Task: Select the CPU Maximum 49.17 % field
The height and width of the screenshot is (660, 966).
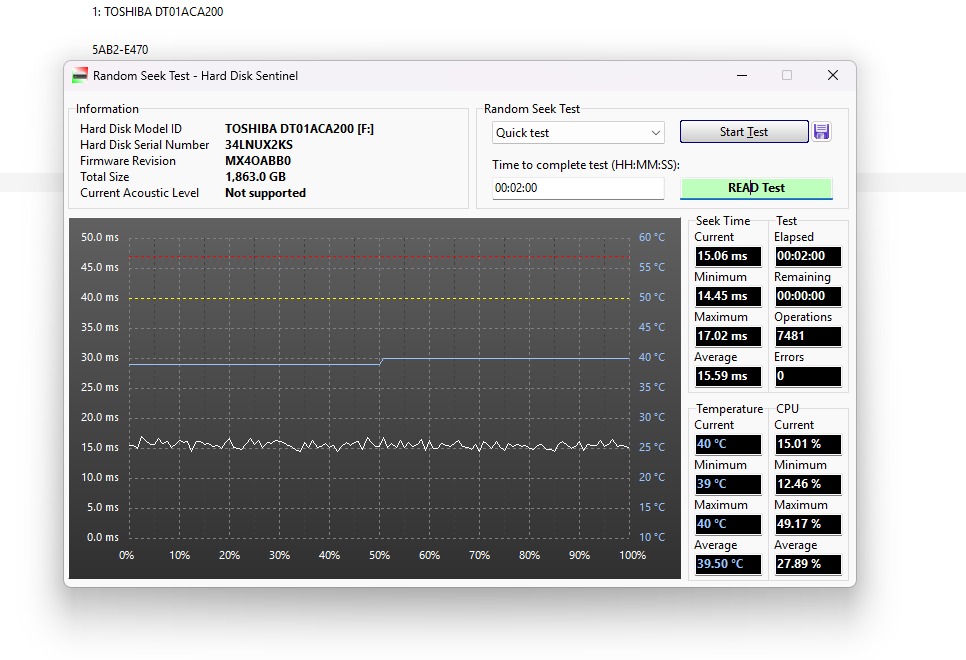Action: pyautogui.click(x=807, y=524)
